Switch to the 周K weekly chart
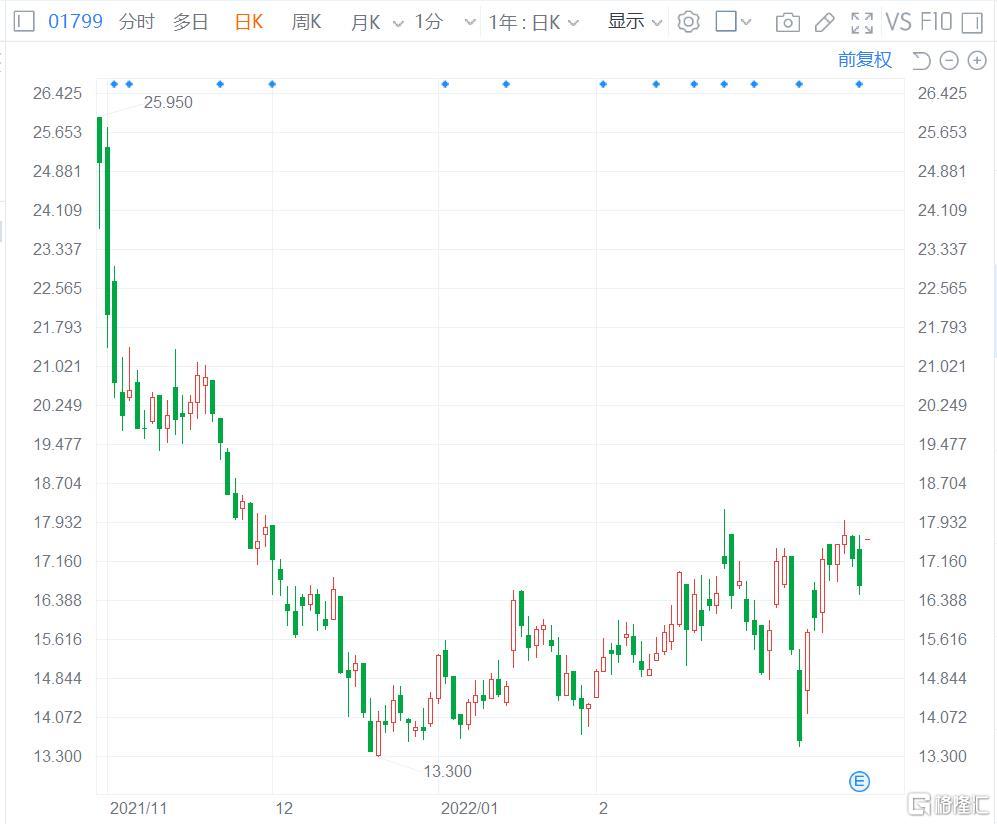This screenshot has width=997, height=824. click(306, 21)
